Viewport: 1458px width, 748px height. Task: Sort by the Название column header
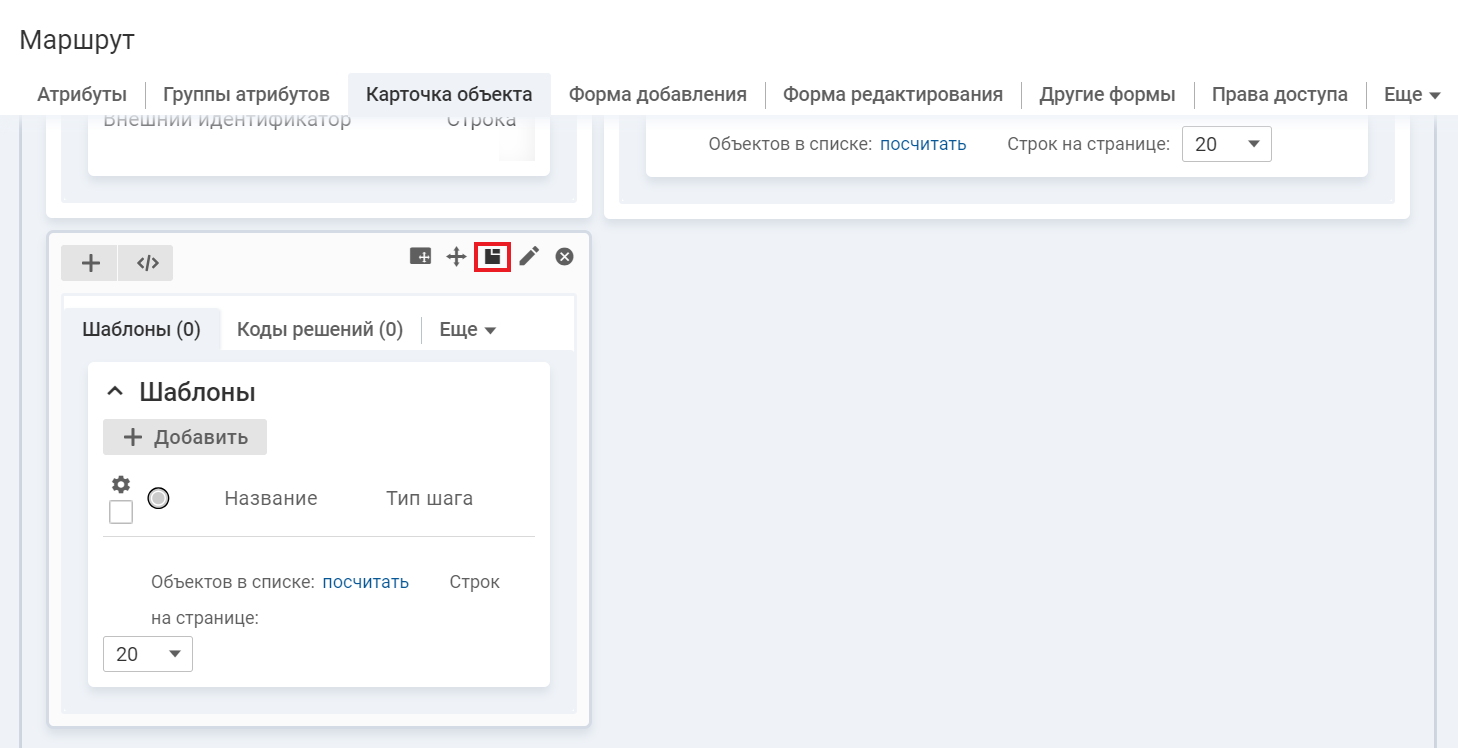tap(270, 498)
